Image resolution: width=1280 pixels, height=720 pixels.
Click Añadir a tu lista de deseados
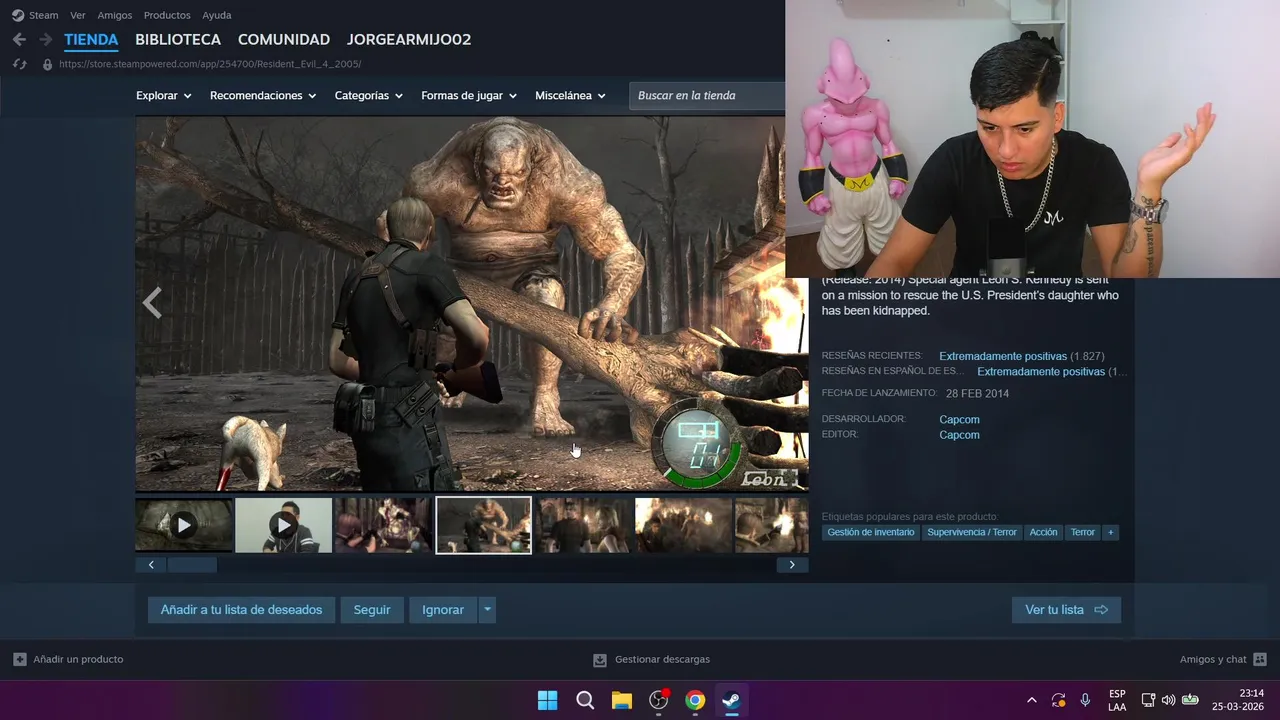(x=241, y=610)
